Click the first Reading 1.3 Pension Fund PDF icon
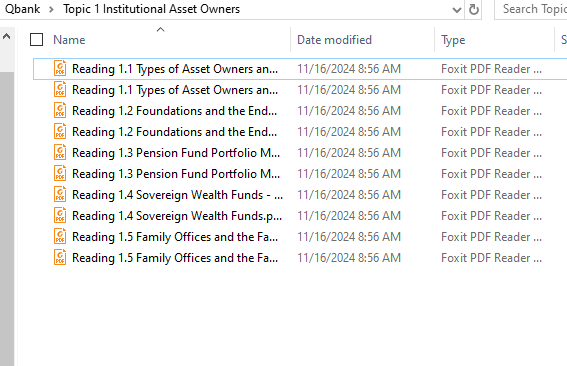The width and height of the screenshot is (567, 366). click(60, 152)
